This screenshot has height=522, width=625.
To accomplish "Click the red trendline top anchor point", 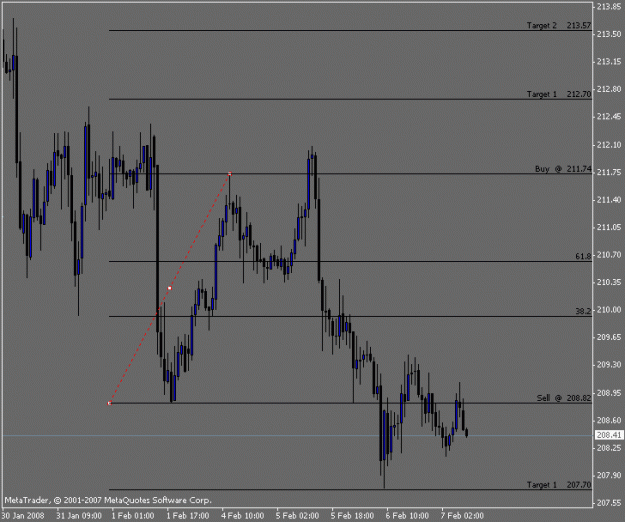I will click(x=230, y=174).
